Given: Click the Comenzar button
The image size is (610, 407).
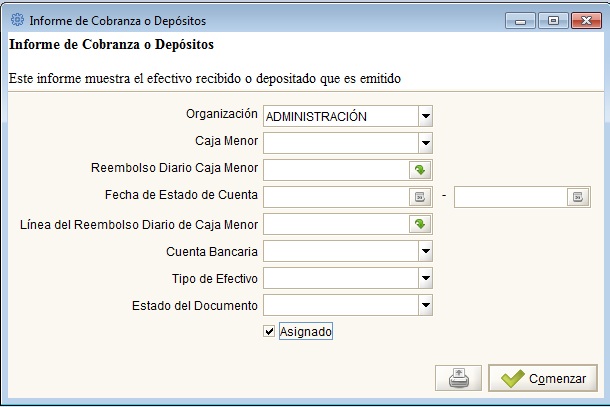Looking at the screenshot, I should [x=543, y=378].
